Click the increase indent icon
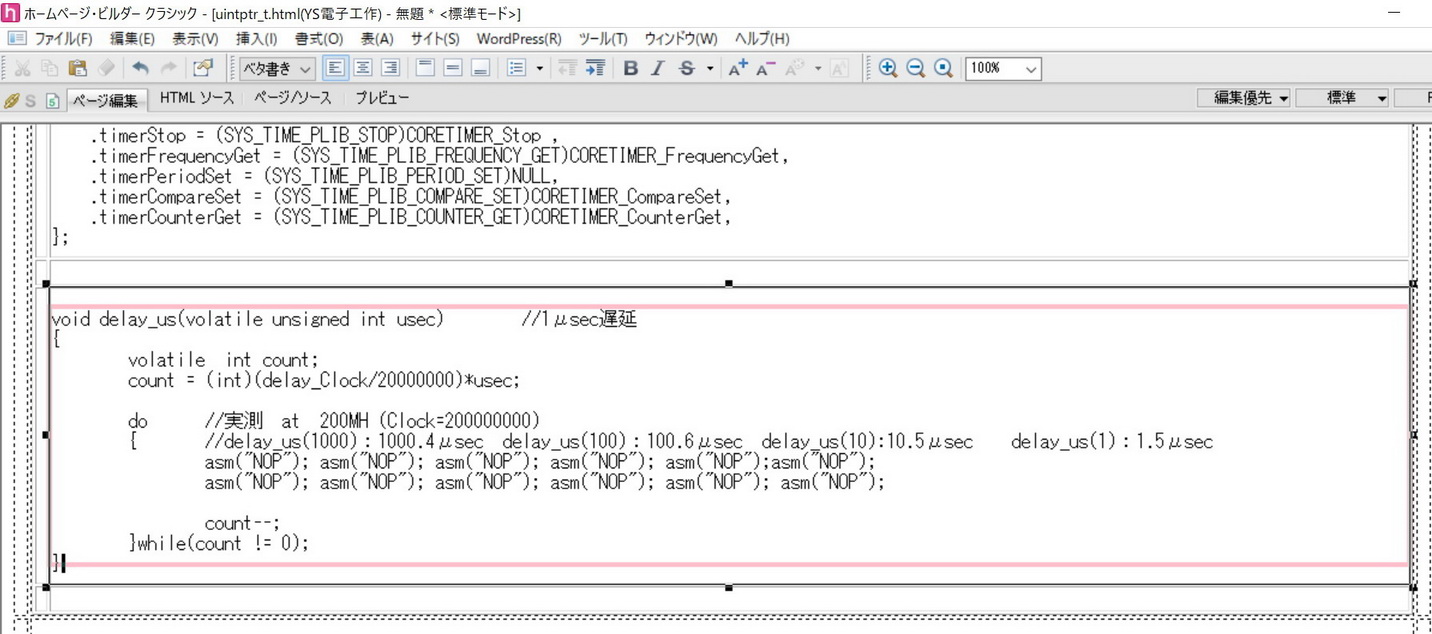The image size is (1432, 634). [x=595, y=68]
